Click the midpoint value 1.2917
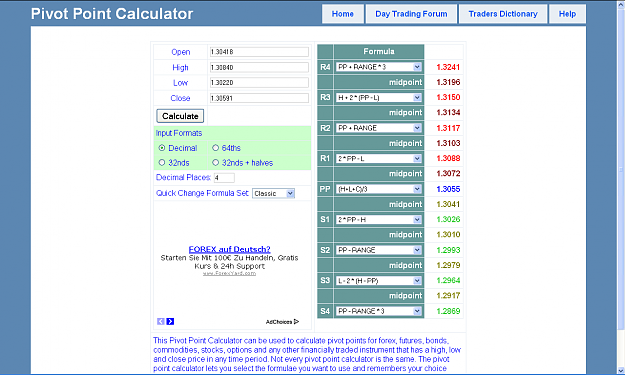Viewport: 625px width, 375px height. (x=448, y=295)
